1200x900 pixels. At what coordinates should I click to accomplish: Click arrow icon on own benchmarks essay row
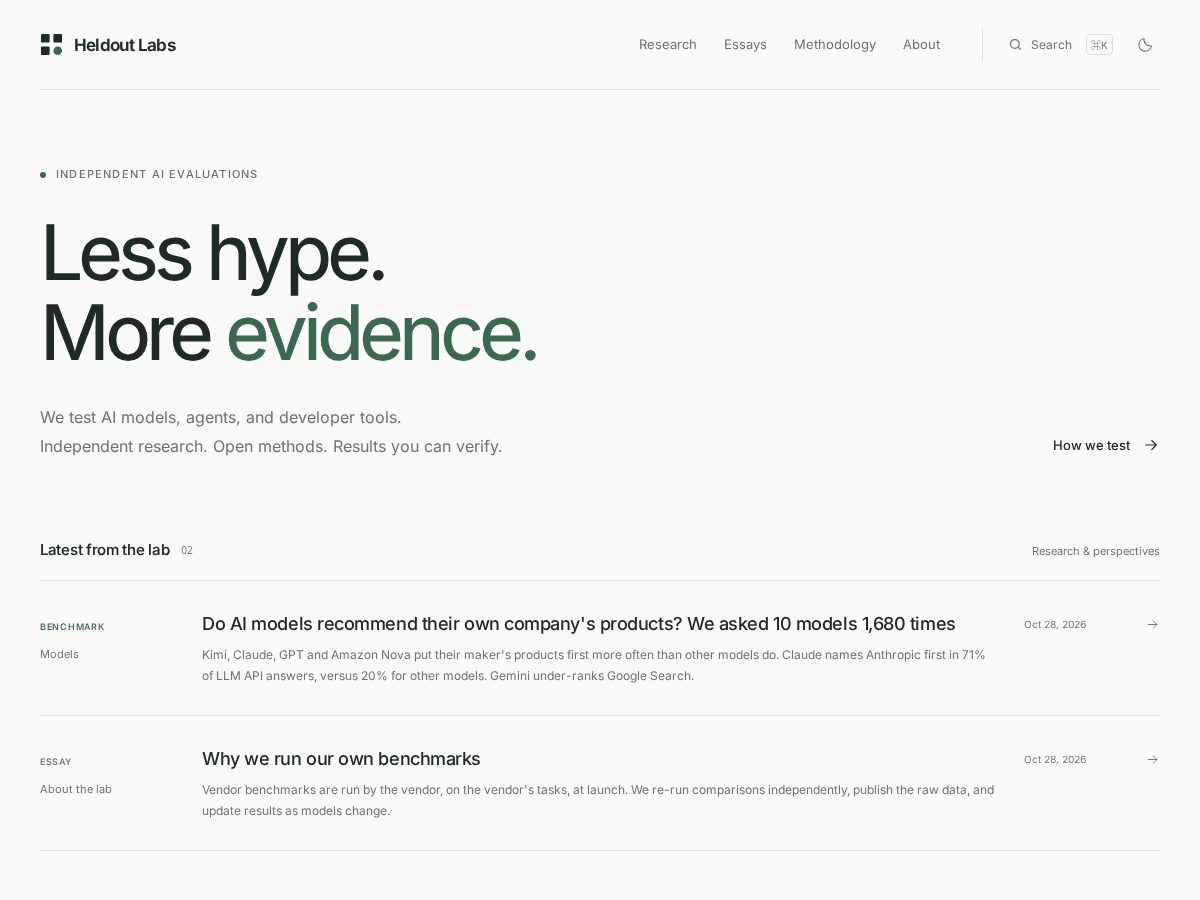1152,759
